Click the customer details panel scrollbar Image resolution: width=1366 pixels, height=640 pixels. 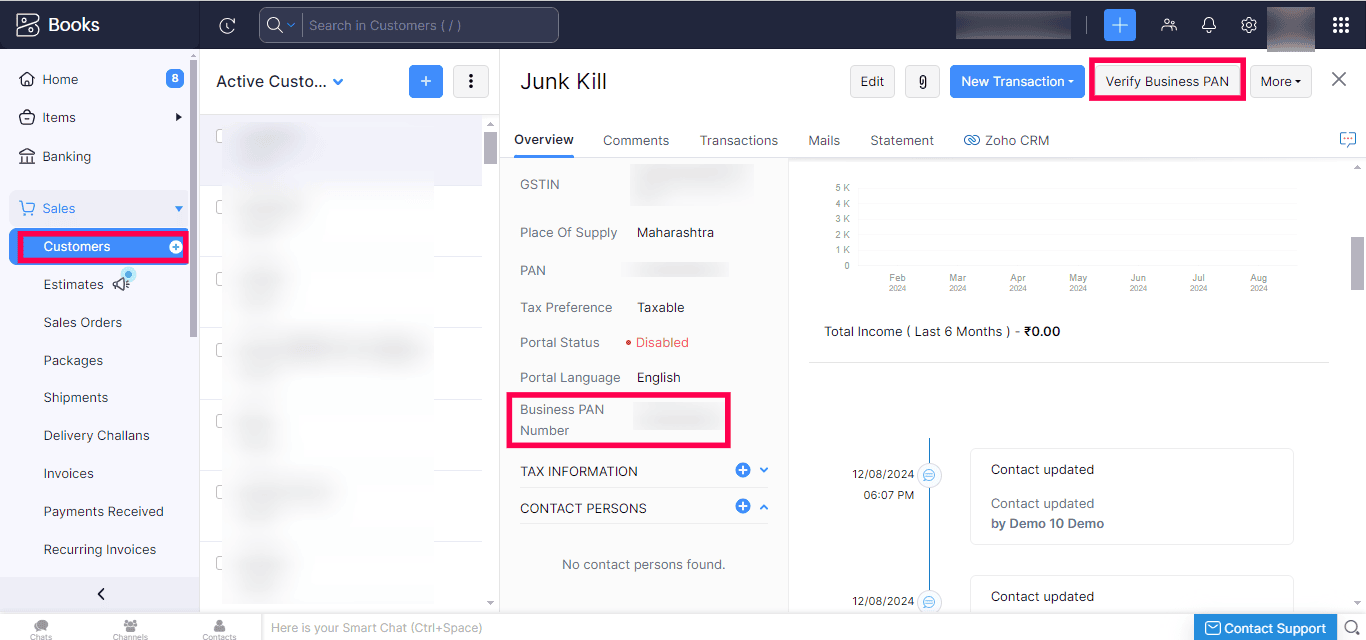tap(1357, 262)
